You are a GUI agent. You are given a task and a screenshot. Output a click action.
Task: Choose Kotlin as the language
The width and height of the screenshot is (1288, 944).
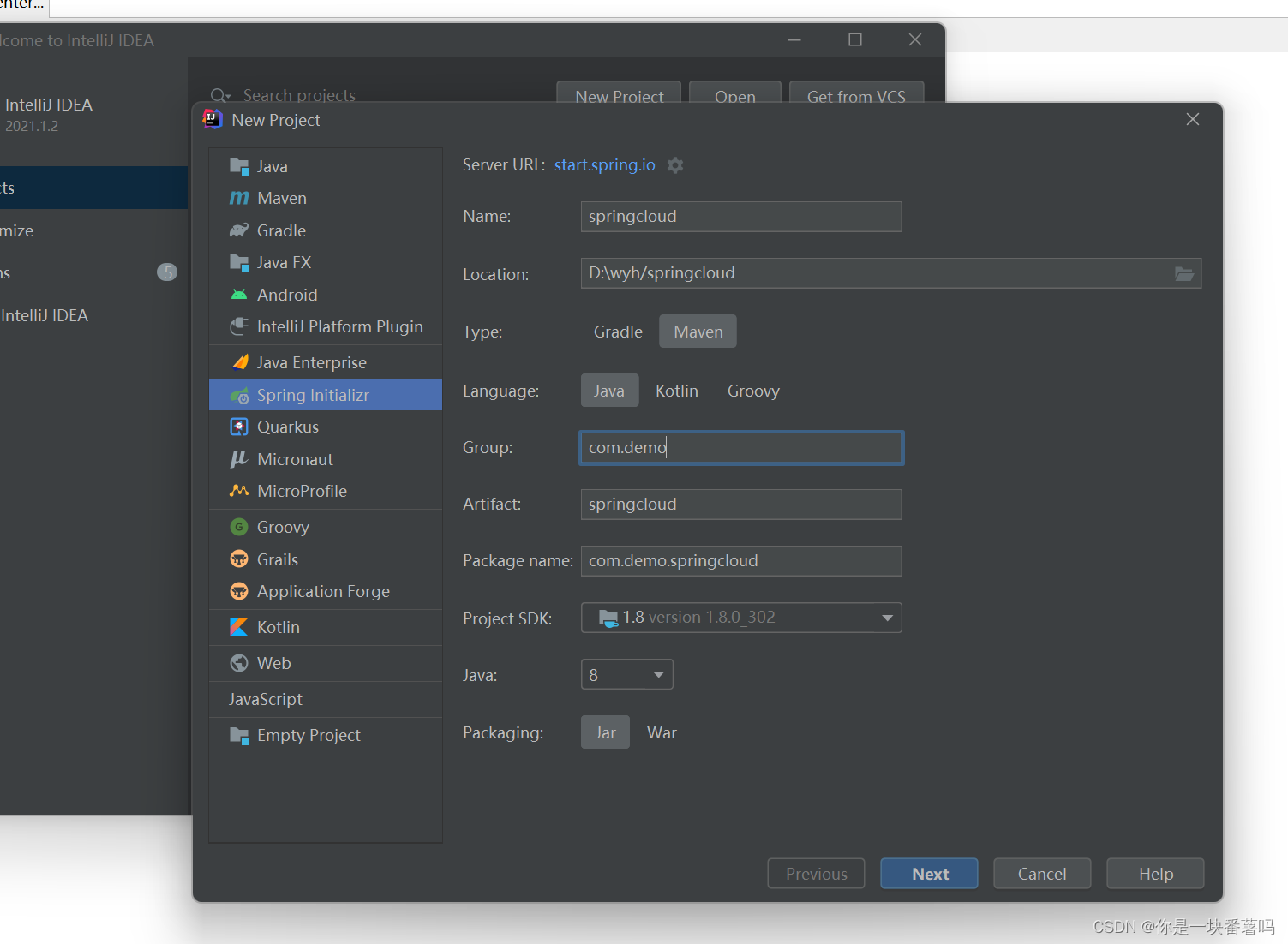point(677,391)
